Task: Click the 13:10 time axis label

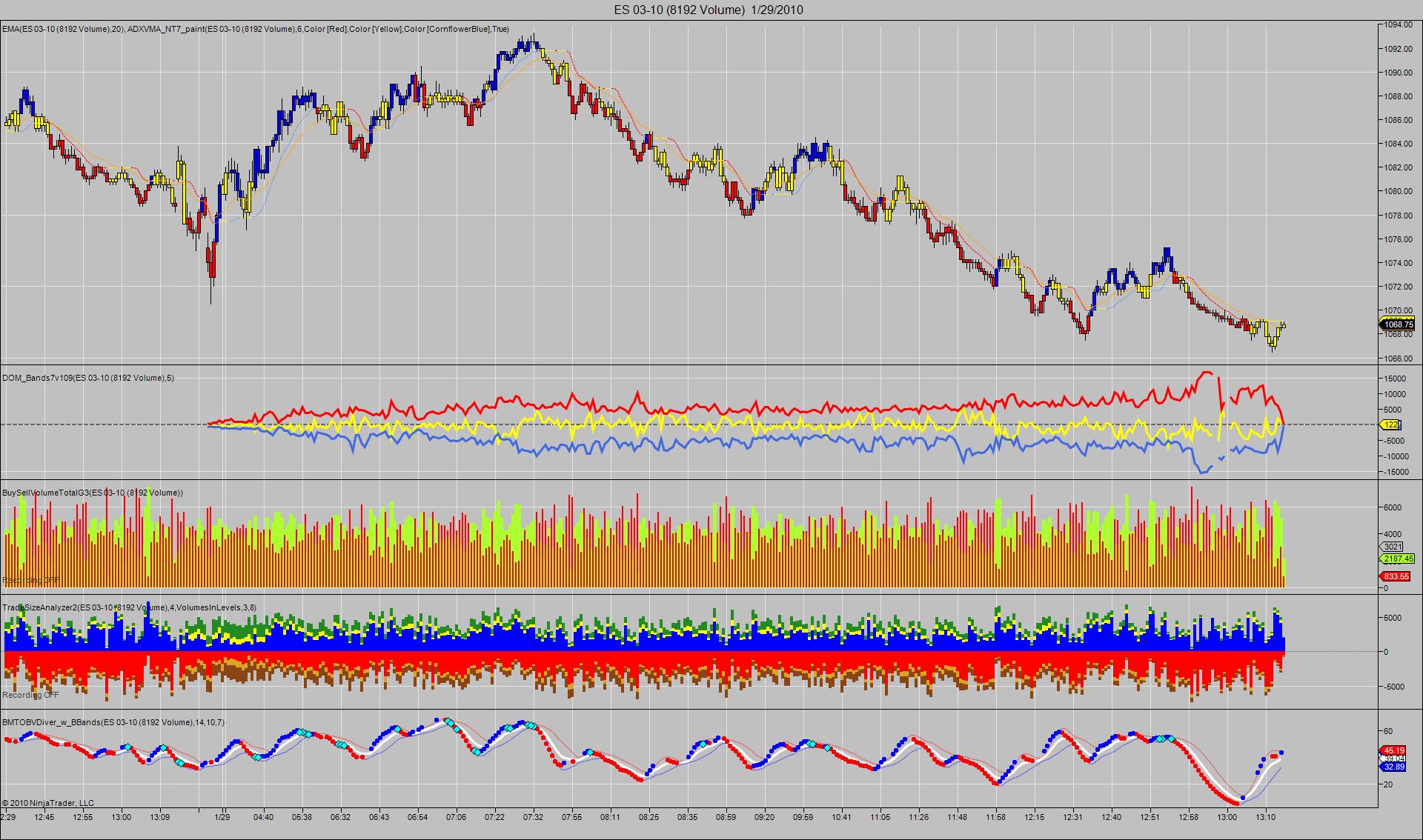Action: (x=1266, y=818)
